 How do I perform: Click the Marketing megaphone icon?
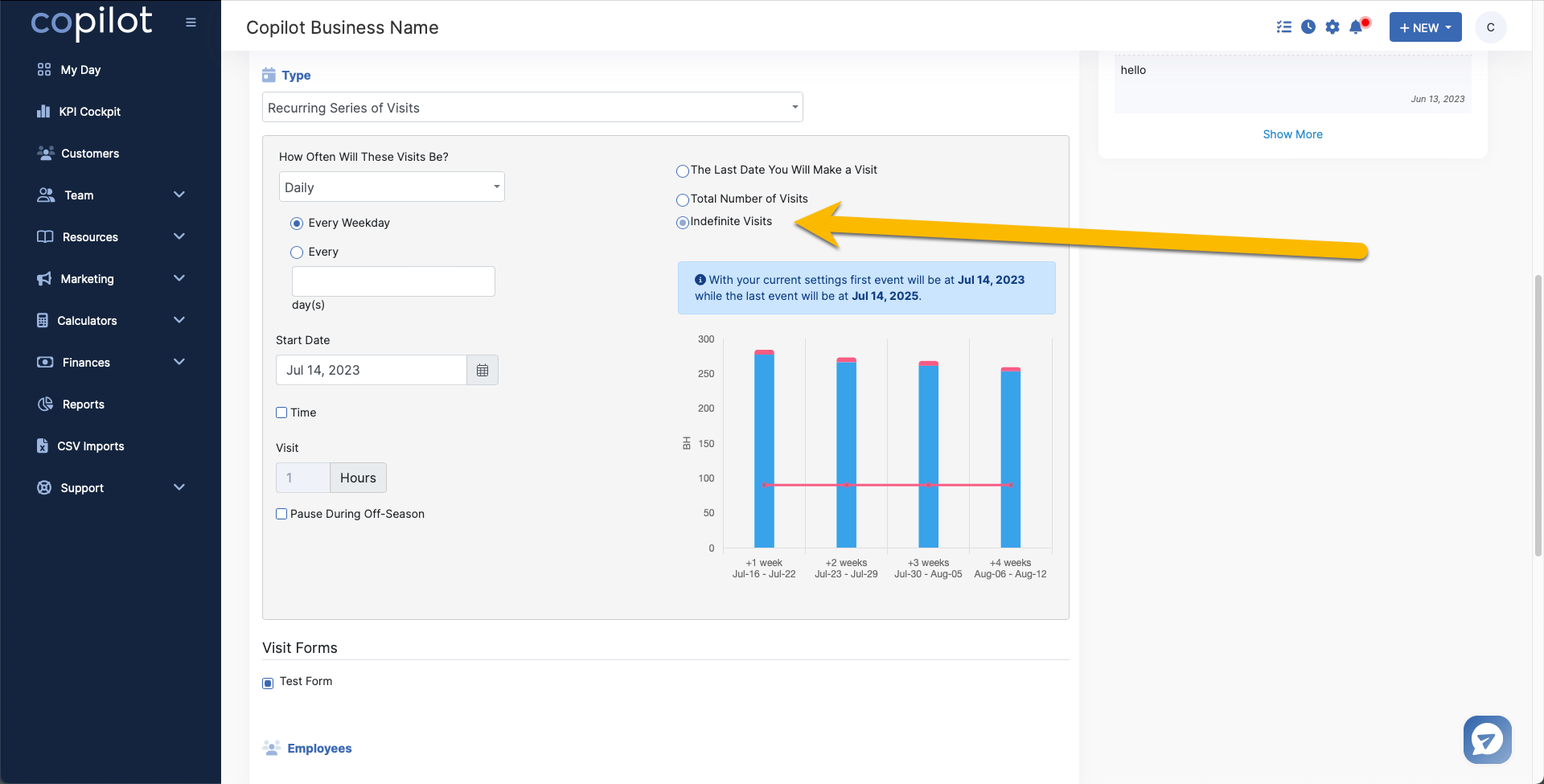click(x=44, y=279)
